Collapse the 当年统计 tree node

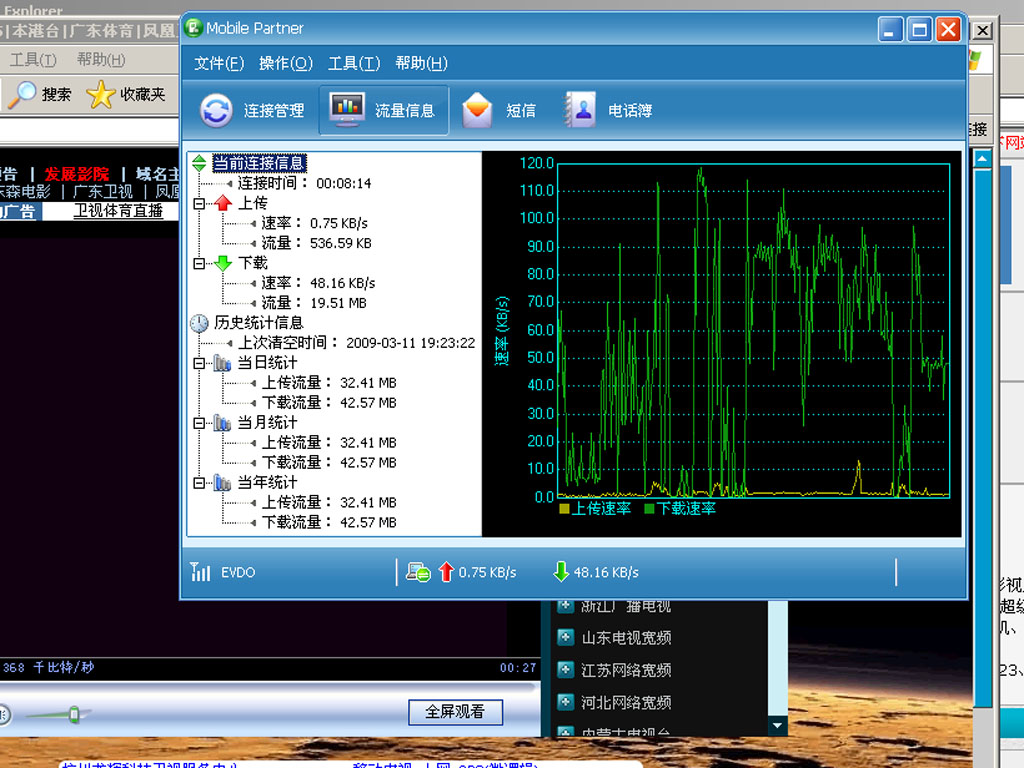click(199, 484)
